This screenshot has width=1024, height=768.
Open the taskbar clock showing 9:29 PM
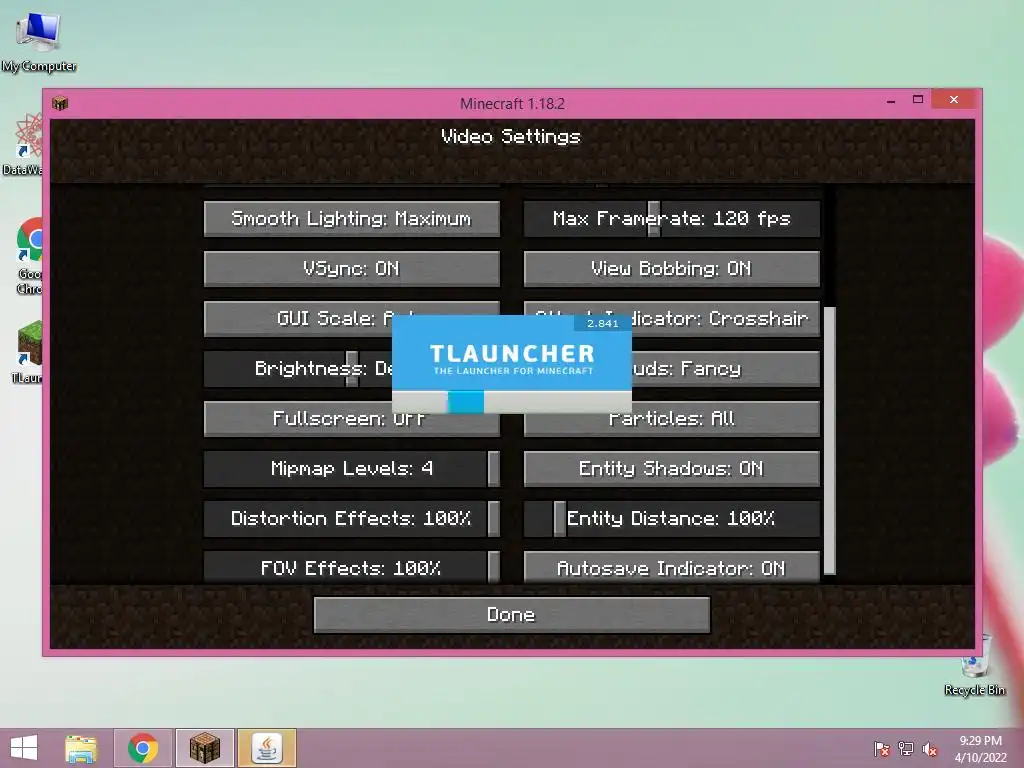tap(980, 749)
